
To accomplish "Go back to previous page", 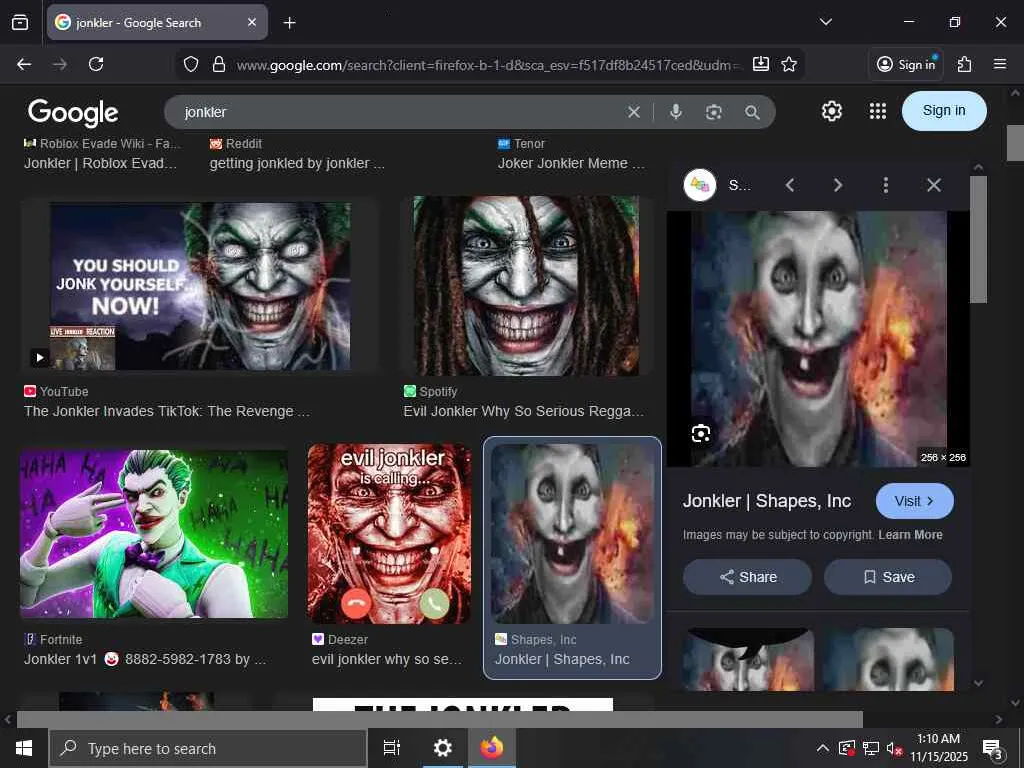I will point(24,64).
